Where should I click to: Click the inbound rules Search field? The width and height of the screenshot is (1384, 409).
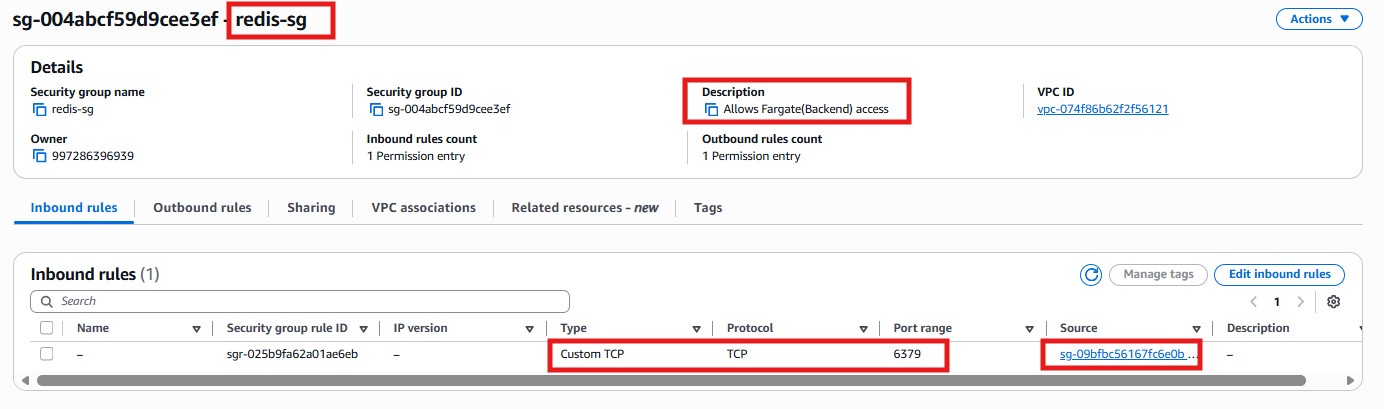click(300, 301)
